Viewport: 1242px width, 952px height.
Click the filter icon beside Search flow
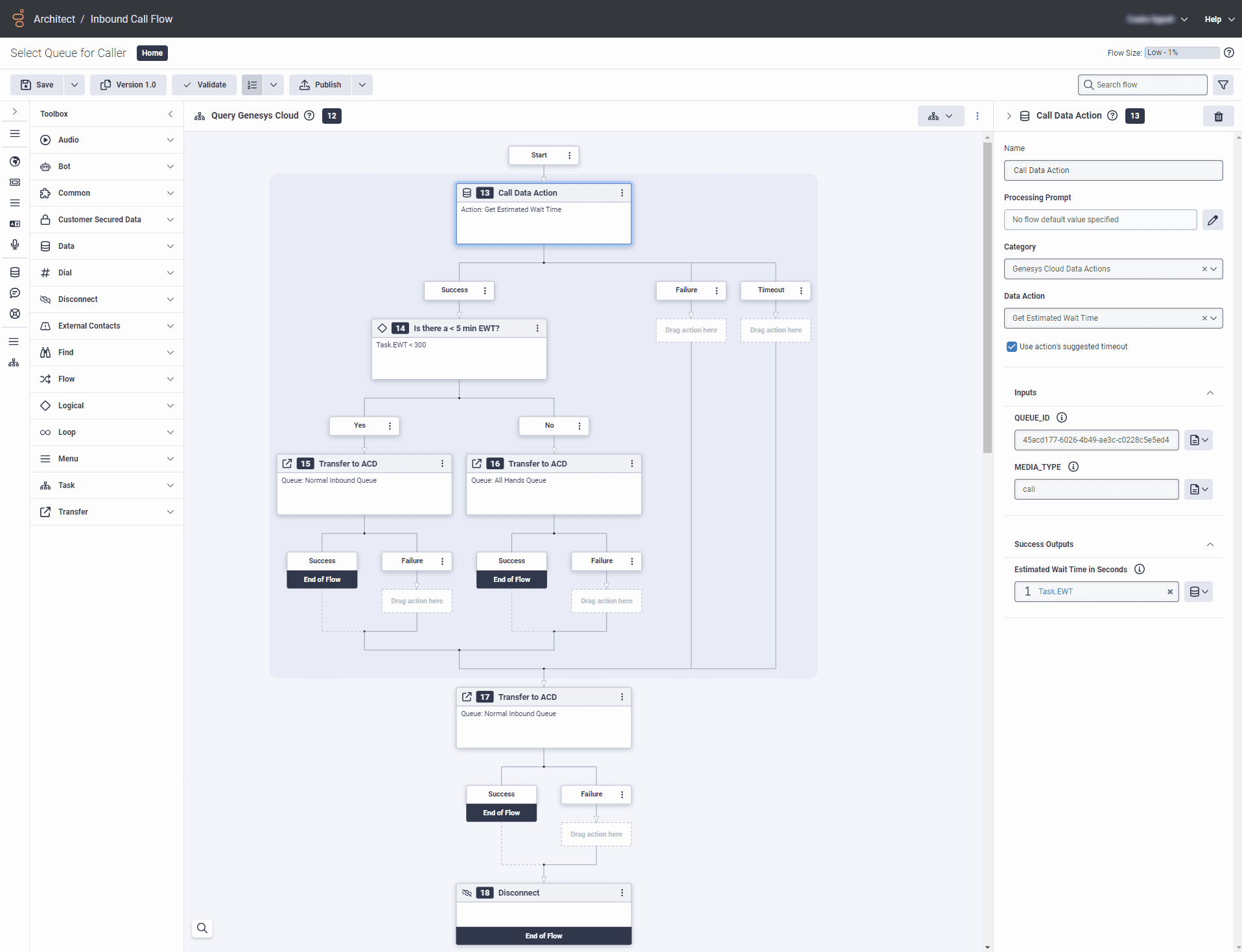(x=1223, y=84)
